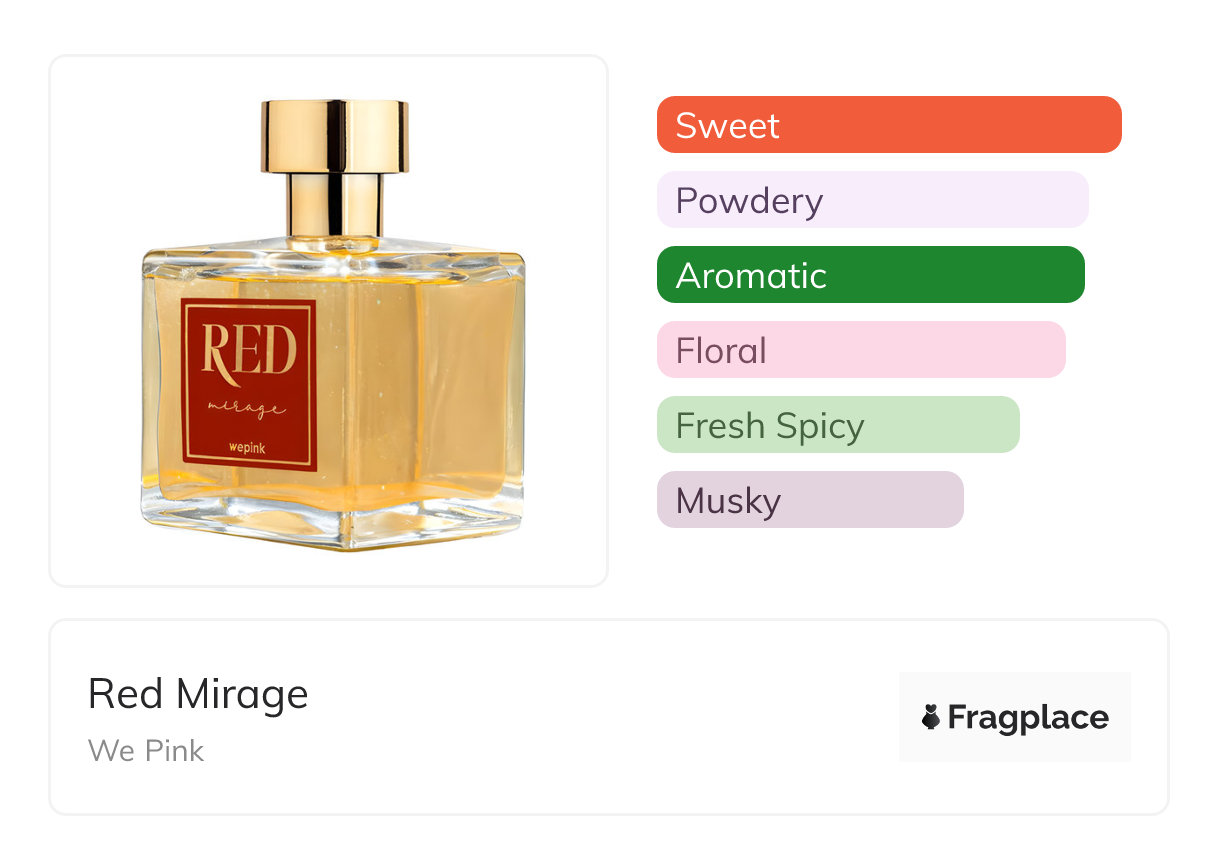Click the word Sweet in the orange bar
The image size is (1218, 864).
point(727,125)
